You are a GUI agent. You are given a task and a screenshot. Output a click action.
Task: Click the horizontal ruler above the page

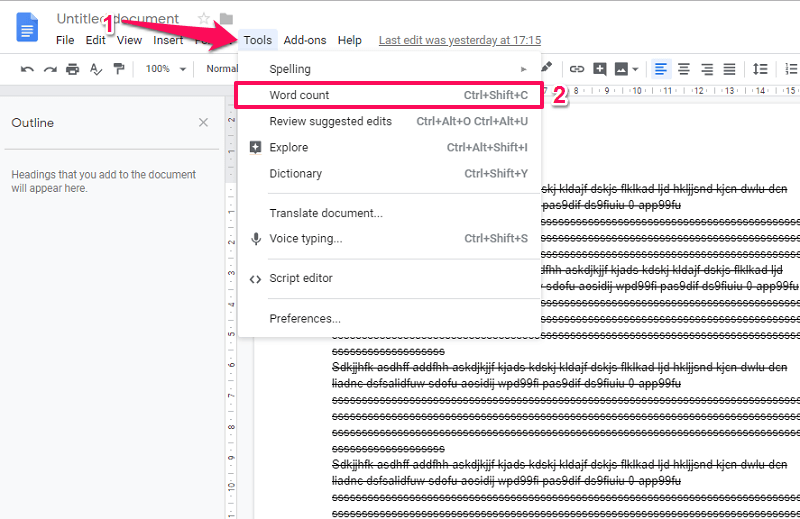(x=670, y=91)
